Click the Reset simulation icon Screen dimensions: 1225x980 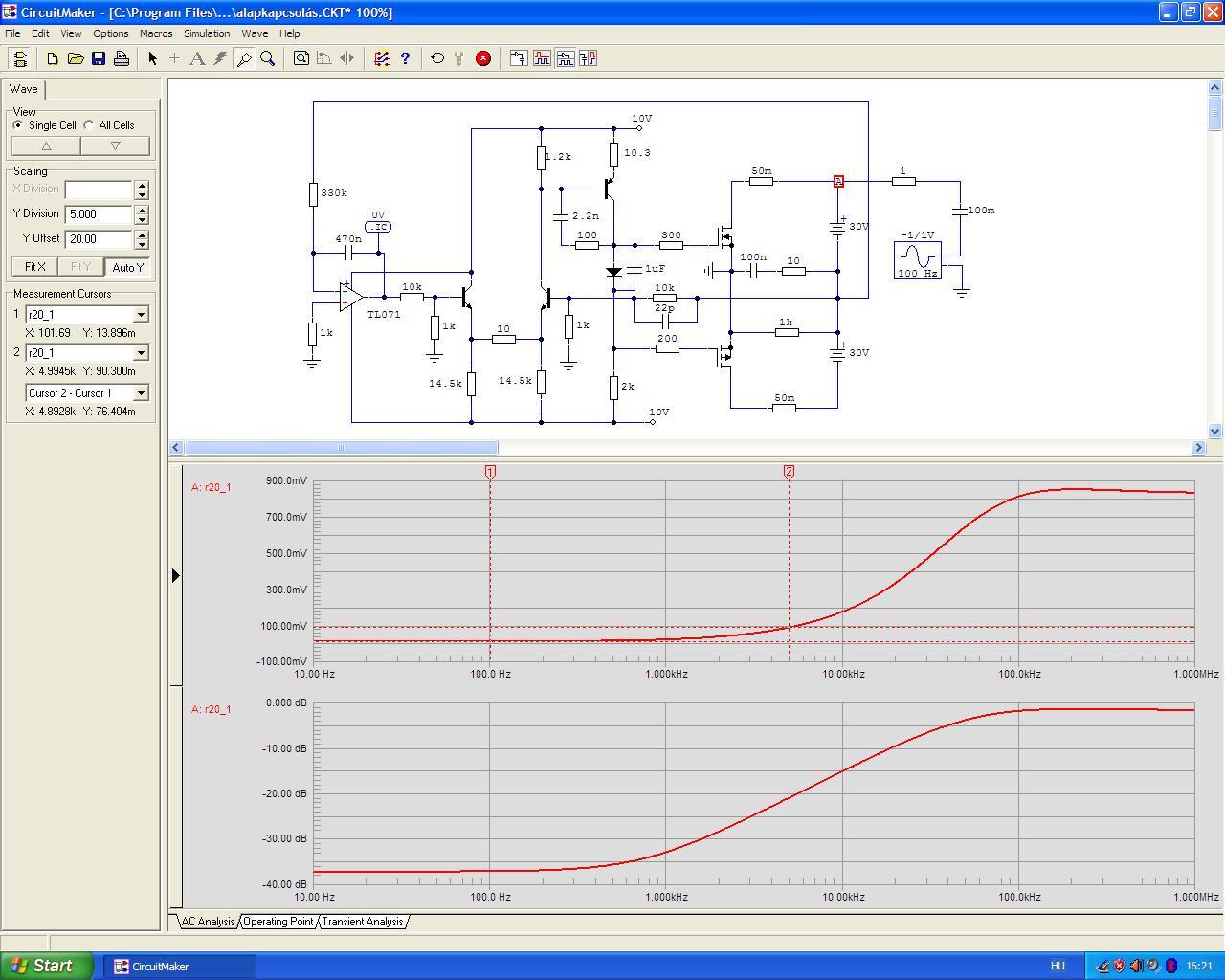(437, 58)
